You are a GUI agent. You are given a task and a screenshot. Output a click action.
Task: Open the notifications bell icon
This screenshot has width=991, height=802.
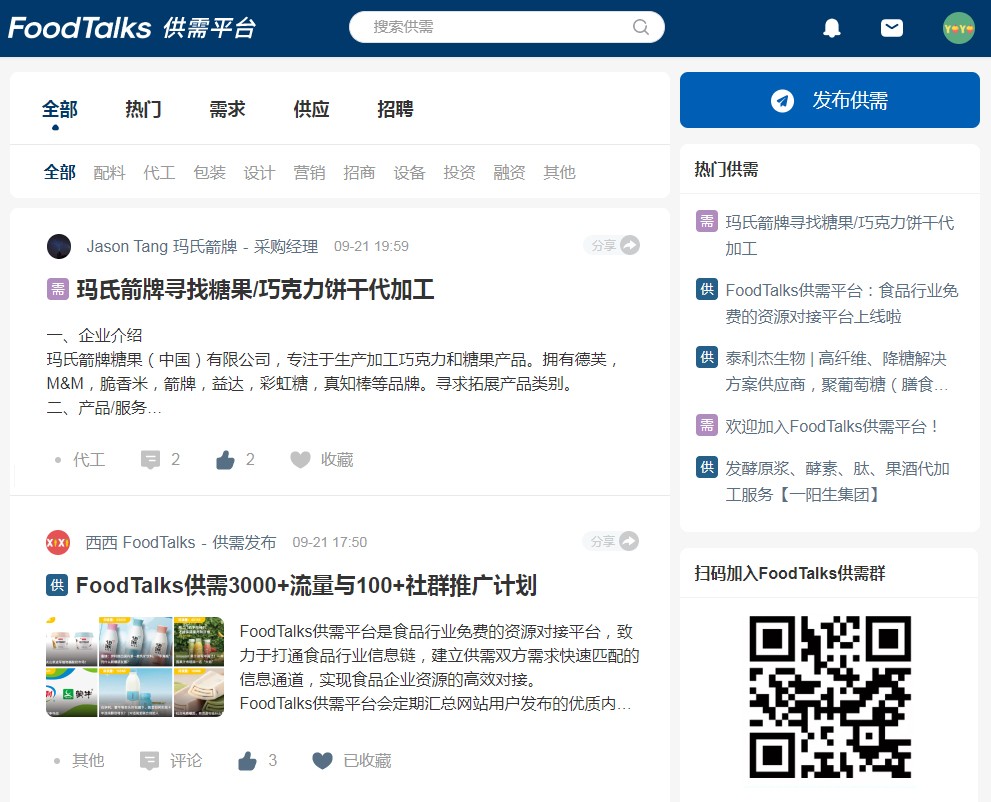click(831, 27)
